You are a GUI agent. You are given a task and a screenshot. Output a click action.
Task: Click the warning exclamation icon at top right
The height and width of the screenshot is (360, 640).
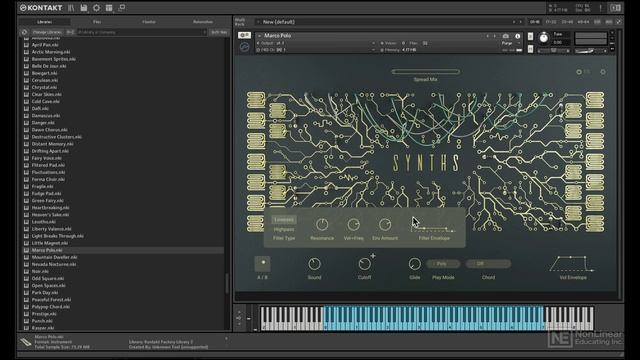tap(600, 8)
